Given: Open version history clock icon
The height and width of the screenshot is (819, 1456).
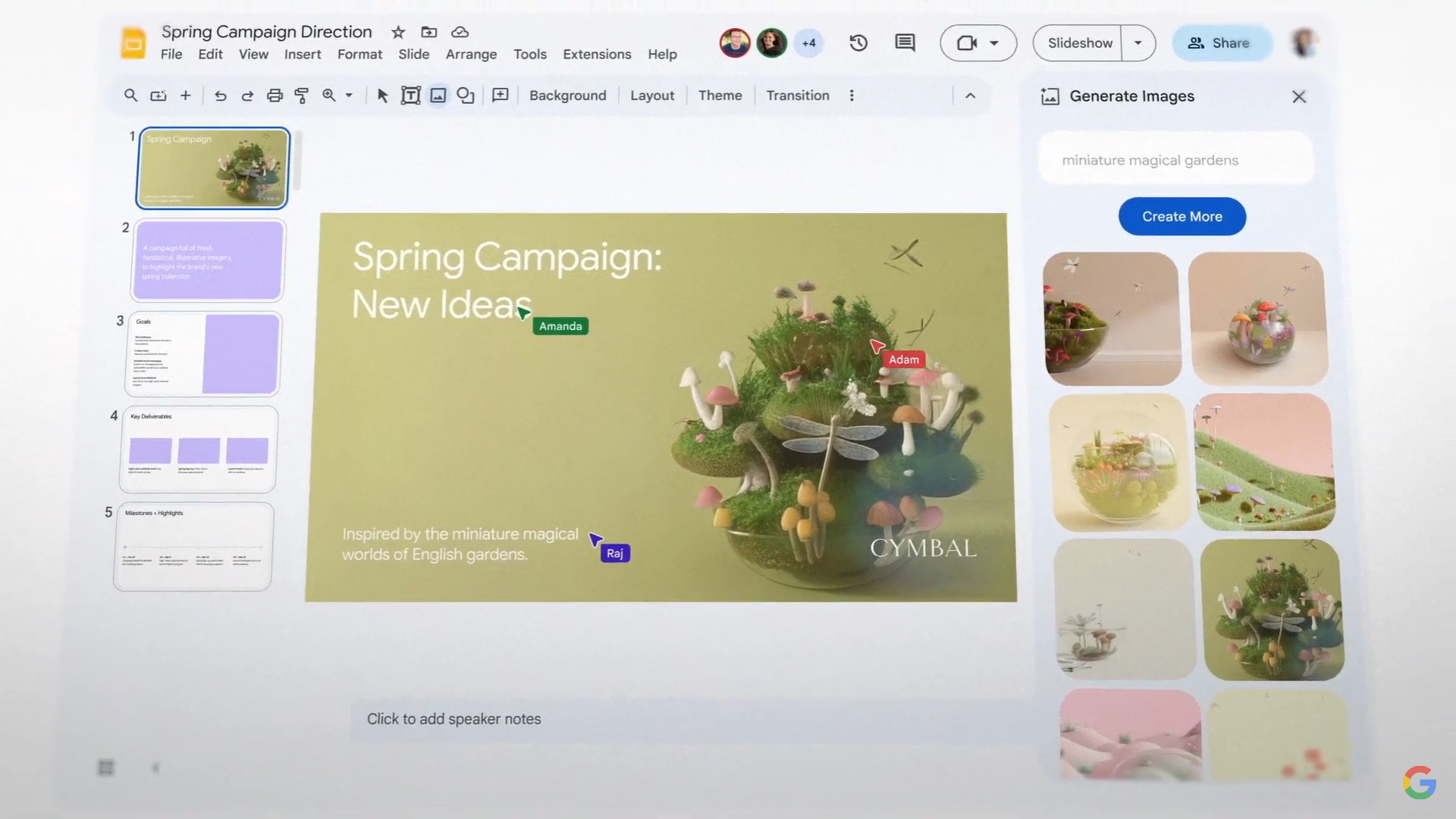Looking at the screenshot, I should click(x=858, y=43).
